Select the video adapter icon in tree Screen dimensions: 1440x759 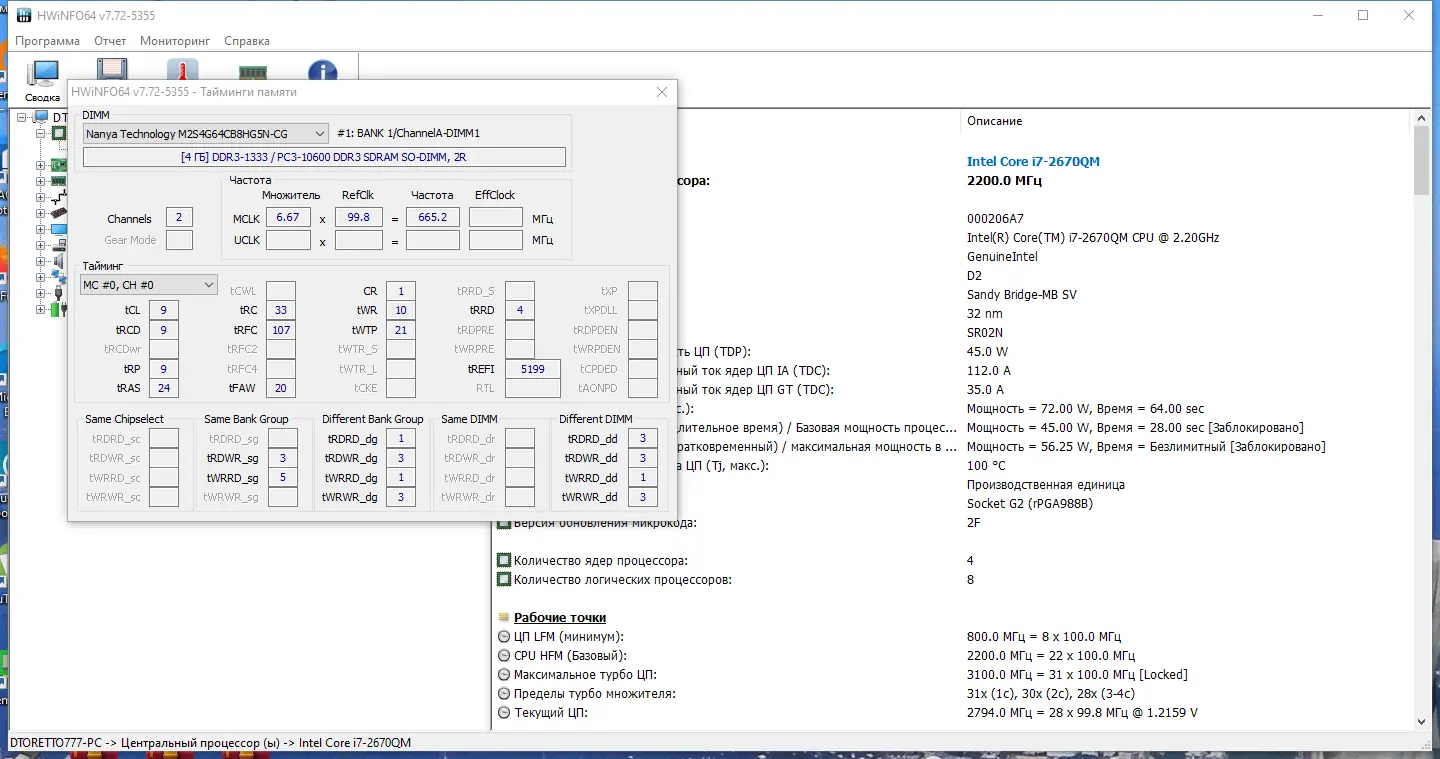(59, 213)
